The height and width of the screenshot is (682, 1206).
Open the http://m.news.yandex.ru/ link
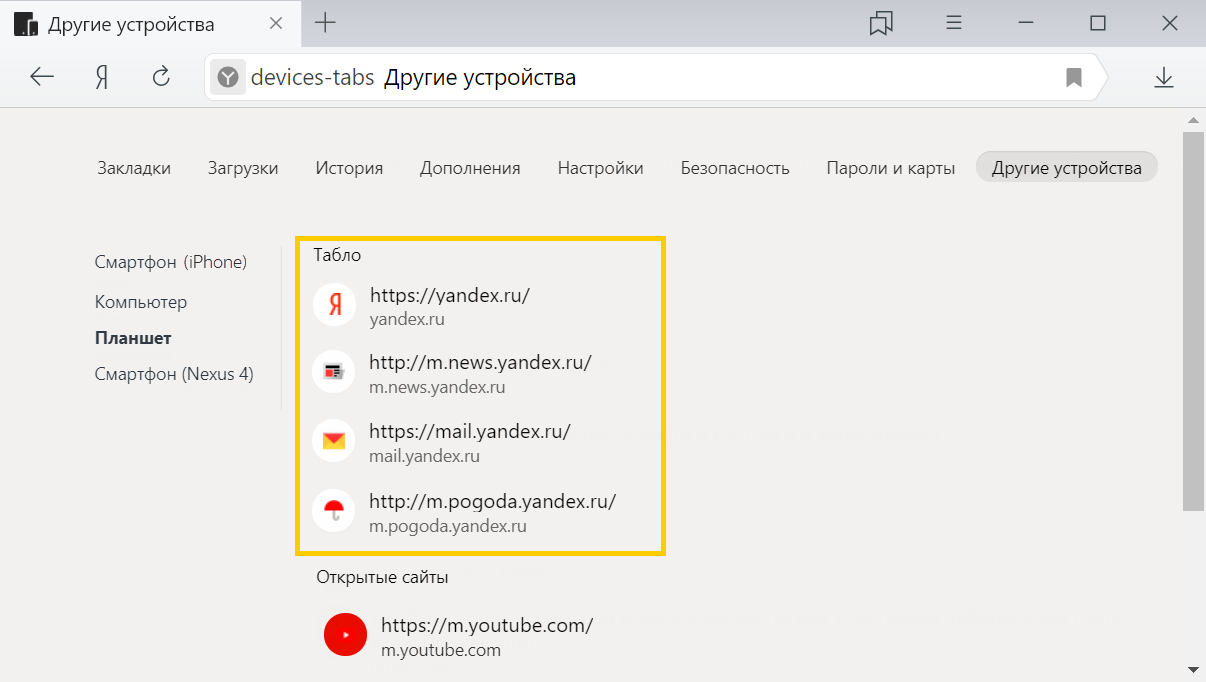point(480,362)
